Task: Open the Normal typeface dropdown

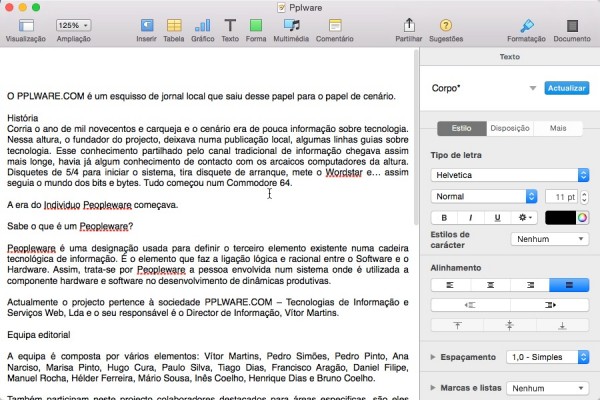Action: pos(484,196)
